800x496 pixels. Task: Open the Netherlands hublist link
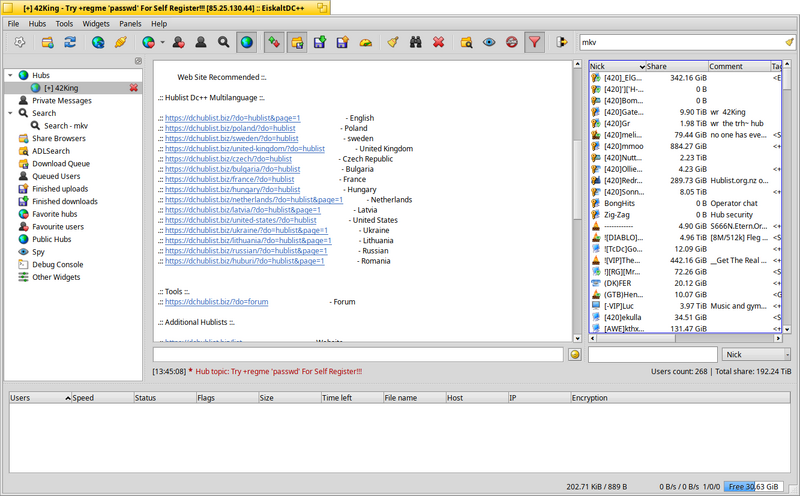coord(254,200)
